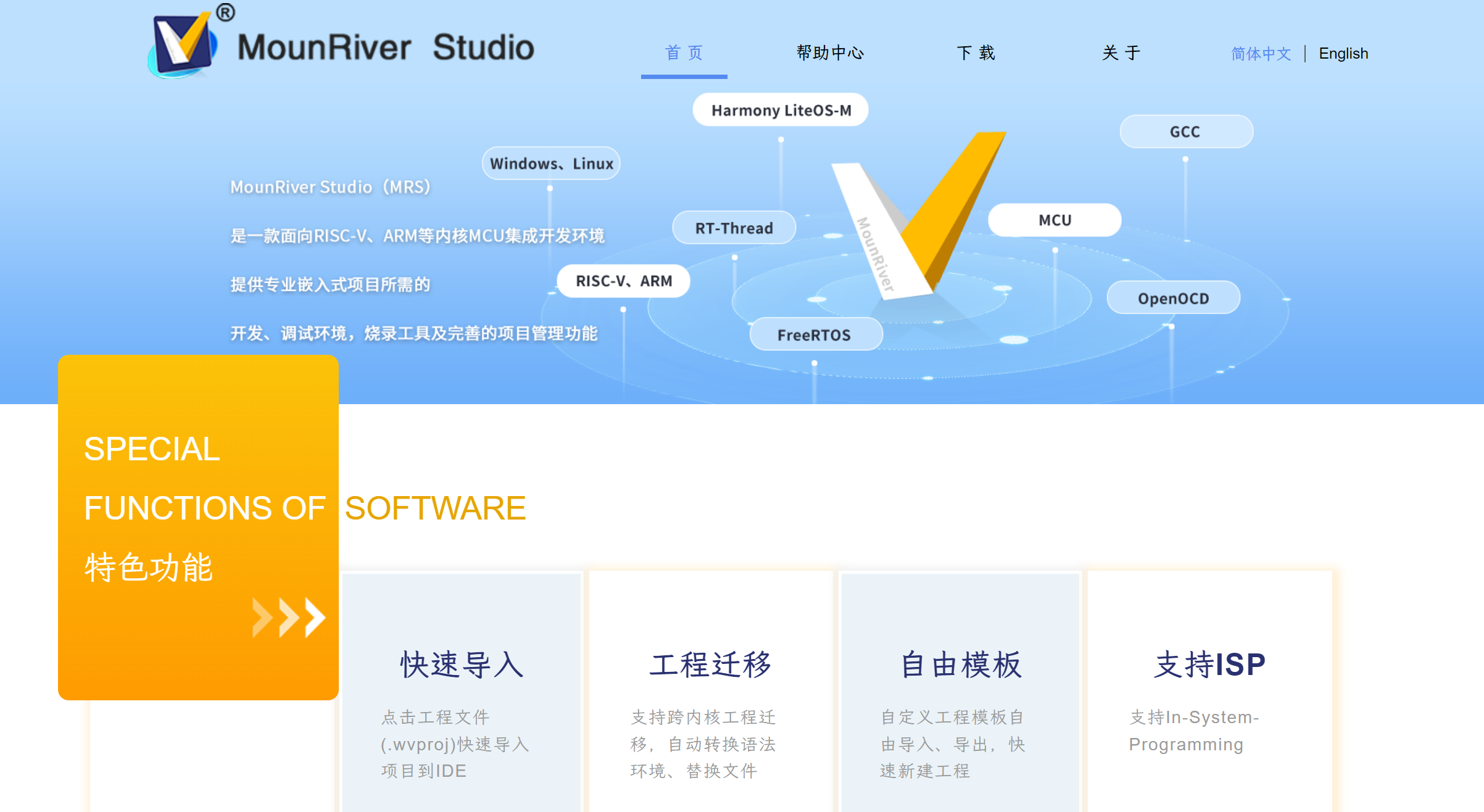Click the Windows、Linux bubble
Viewport: 1484px width, 812px height.
pos(551,164)
